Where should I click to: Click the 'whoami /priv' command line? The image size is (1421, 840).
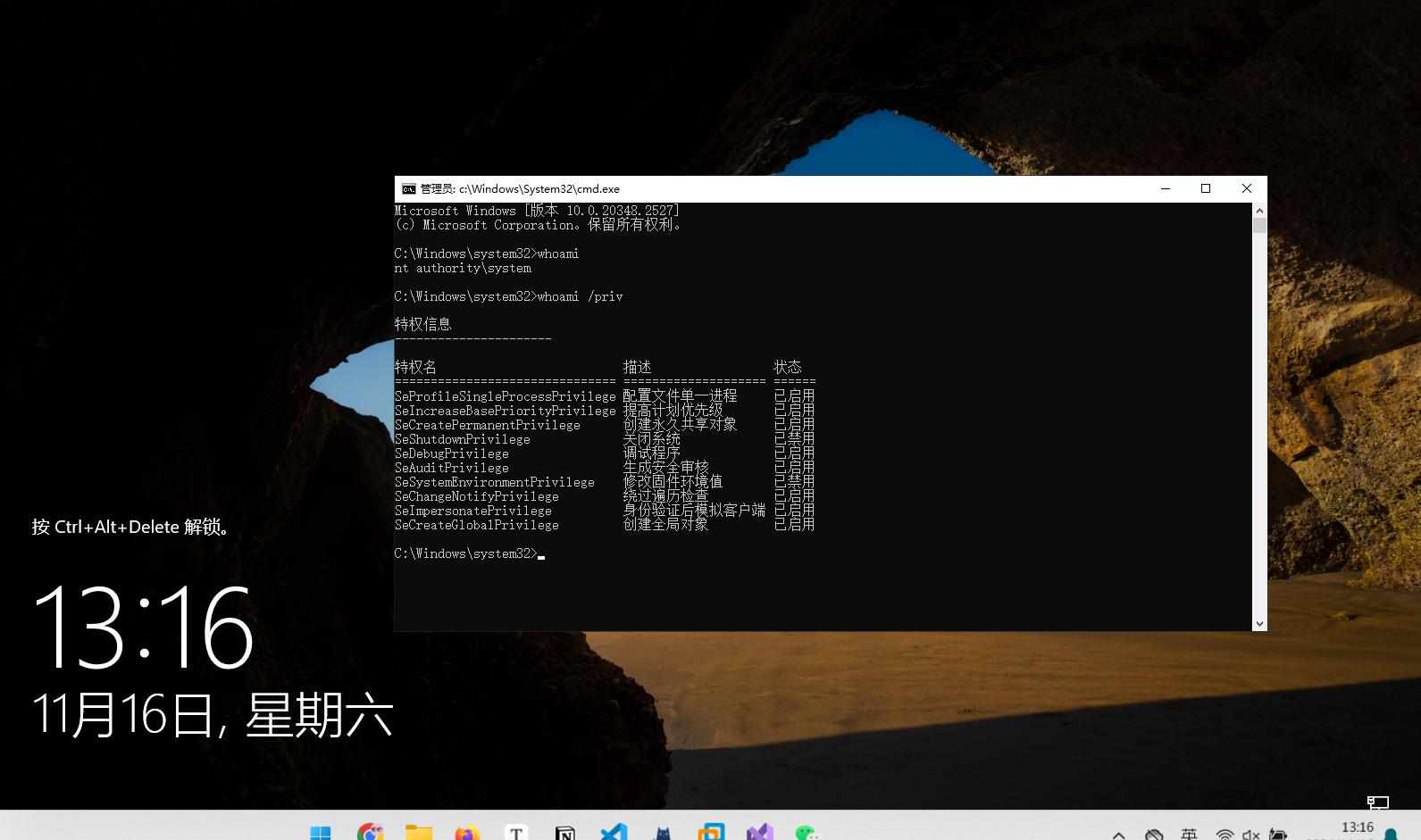click(508, 296)
